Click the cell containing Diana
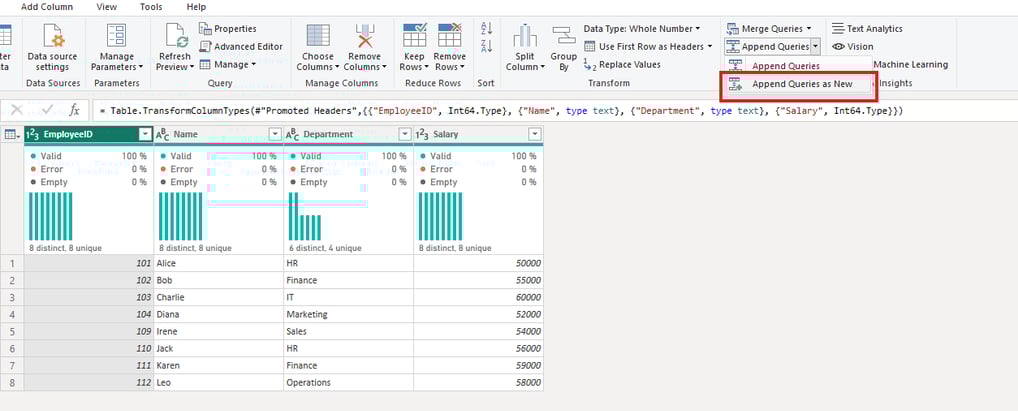Image resolution: width=1018 pixels, height=411 pixels. (x=218, y=314)
